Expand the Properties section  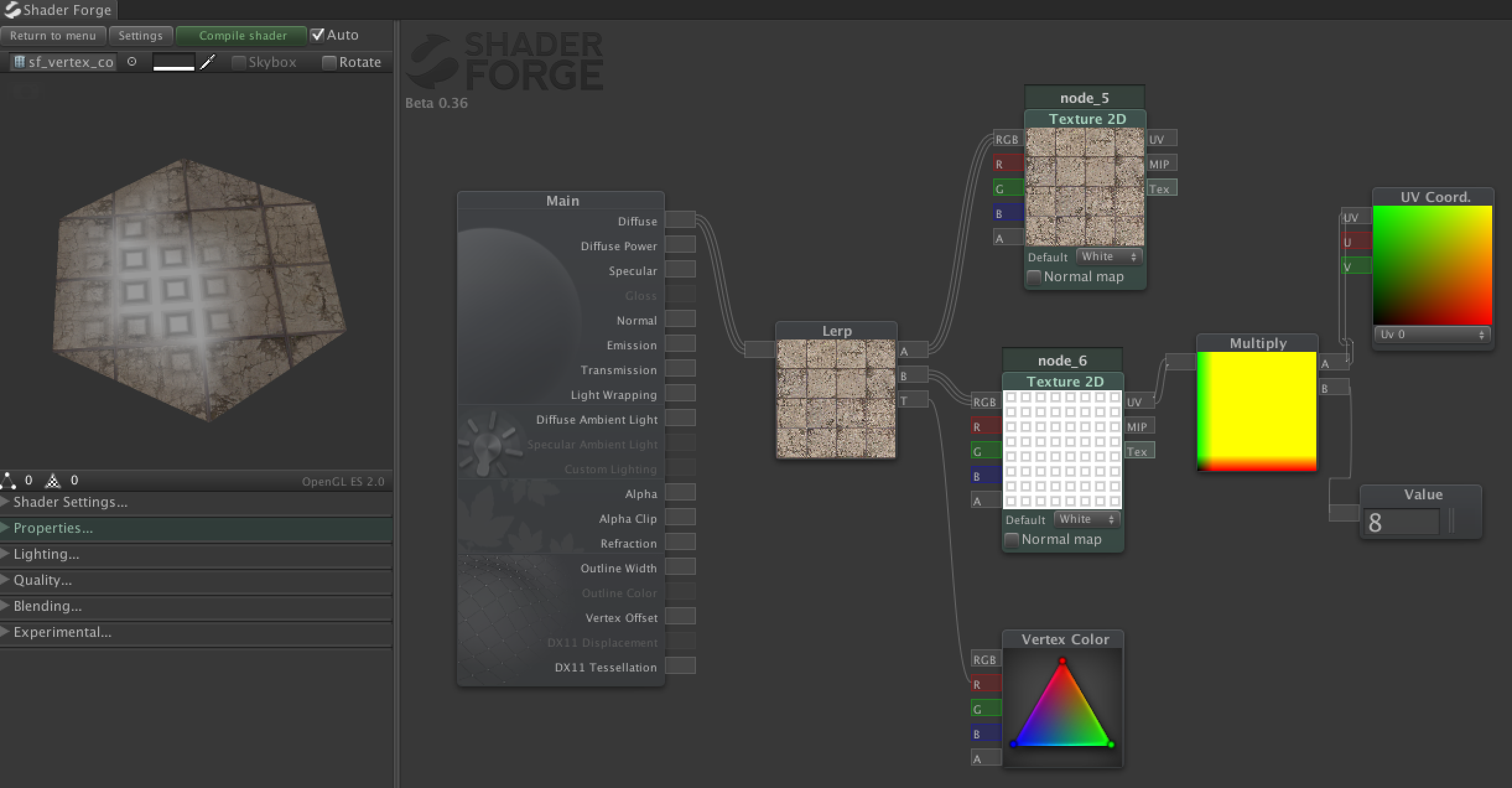[x=196, y=528]
